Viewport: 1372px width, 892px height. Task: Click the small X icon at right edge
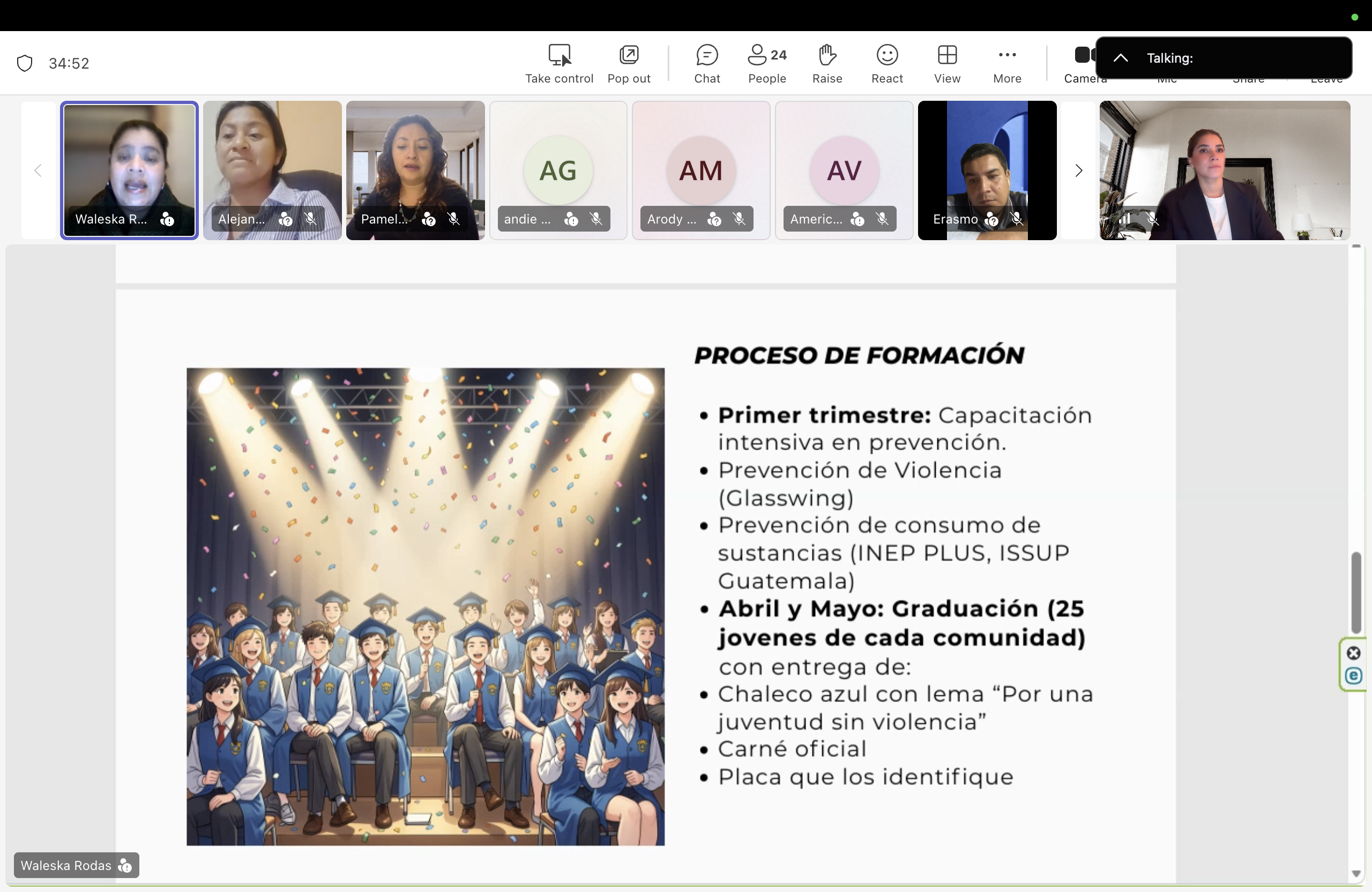[x=1354, y=653]
